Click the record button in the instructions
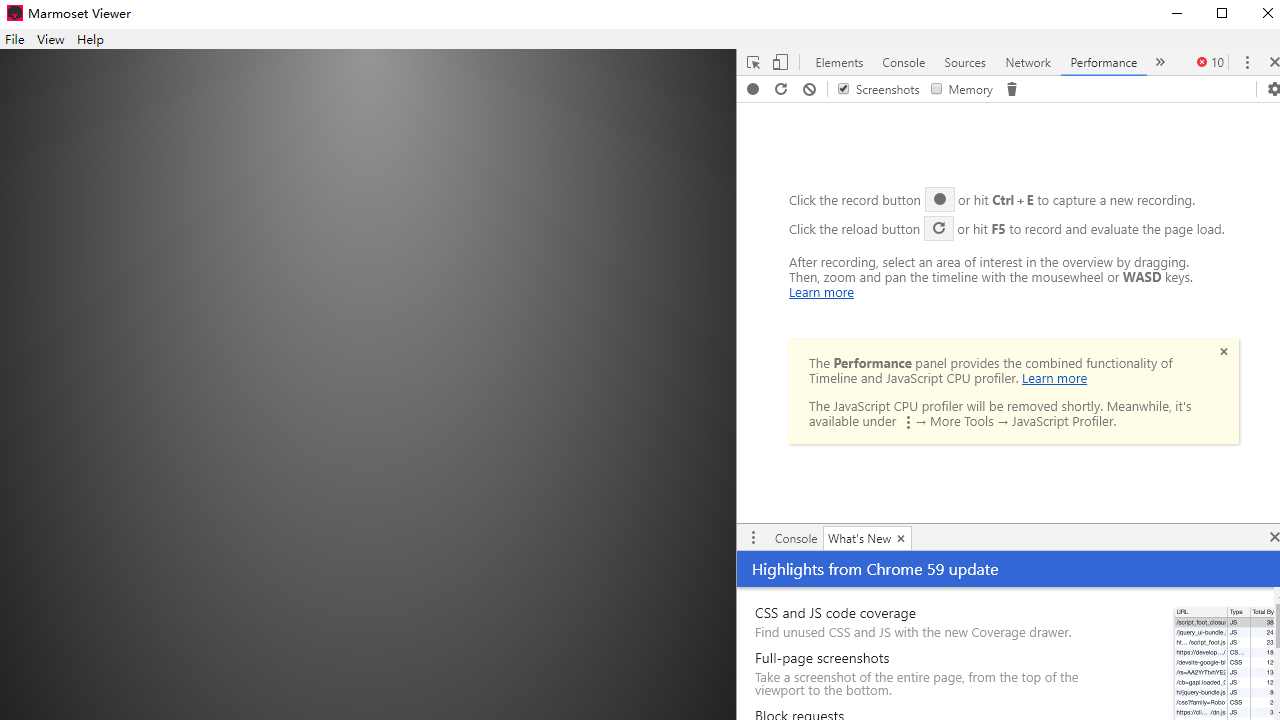 coord(939,200)
